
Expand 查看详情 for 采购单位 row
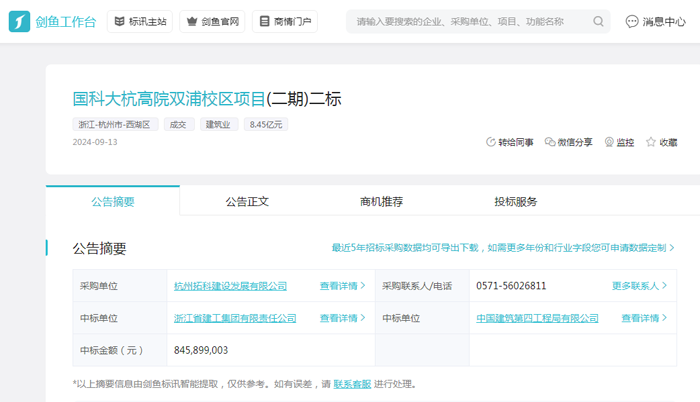tap(342, 286)
